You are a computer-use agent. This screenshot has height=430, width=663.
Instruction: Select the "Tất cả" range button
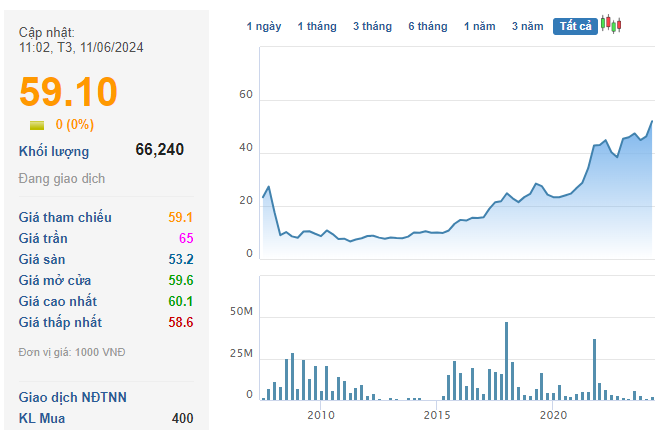[x=575, y=27]
